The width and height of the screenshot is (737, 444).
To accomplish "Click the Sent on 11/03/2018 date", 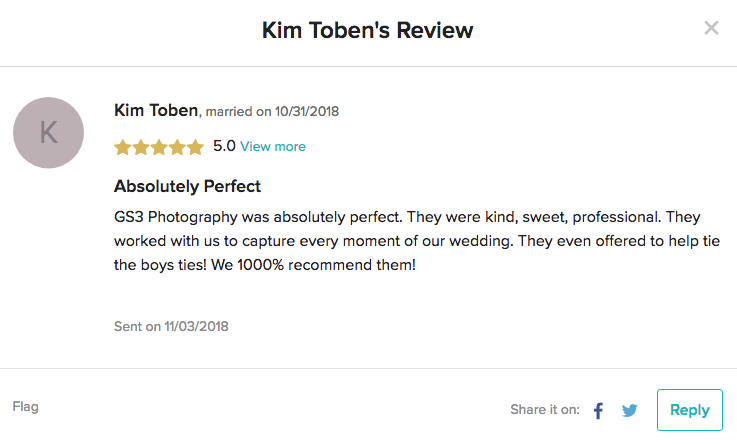I will (172, 326).
